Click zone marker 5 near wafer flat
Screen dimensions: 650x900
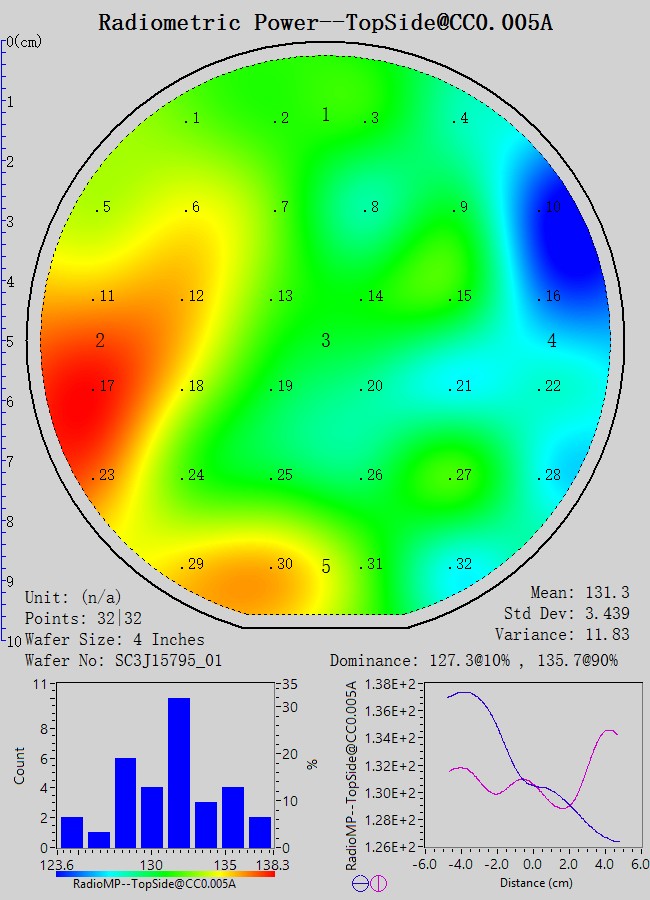325,567
